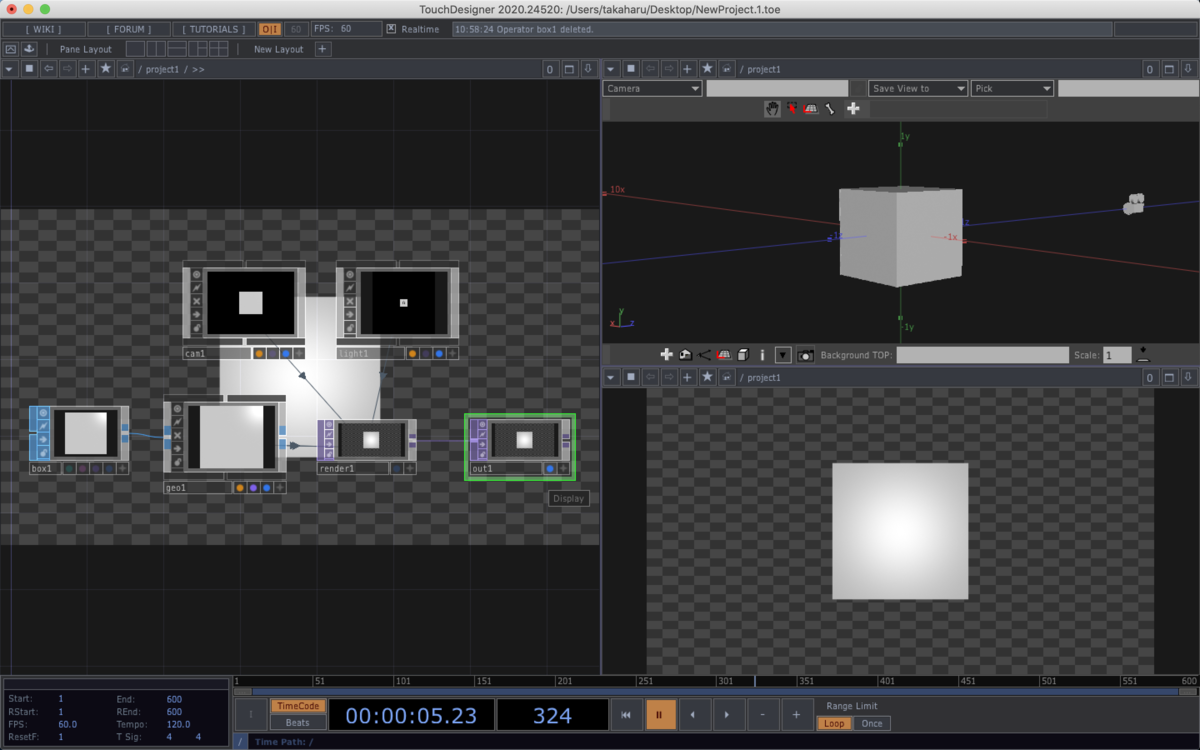Select the single-pane layout icon
This screenshot has width=1200, height=750.
pos(135,49)
